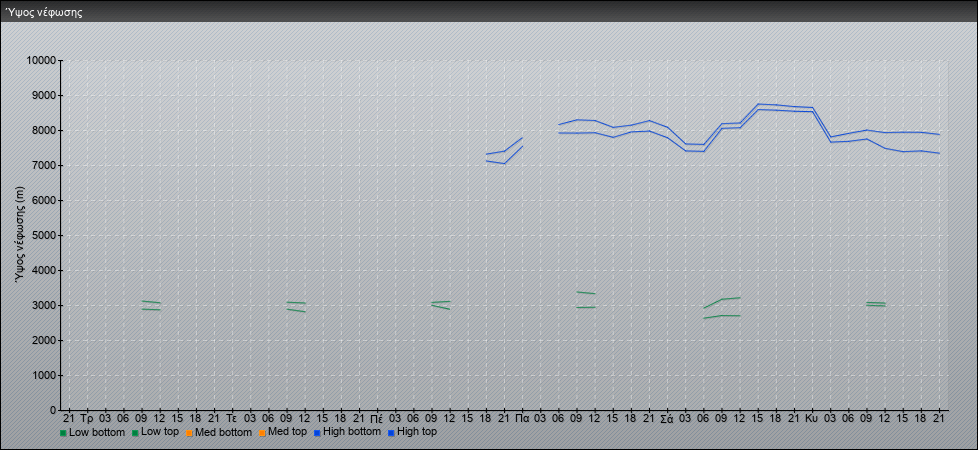978x450 pixels.
Task: Select the Τρ day label on x-axis
Action: pos(87,417)
